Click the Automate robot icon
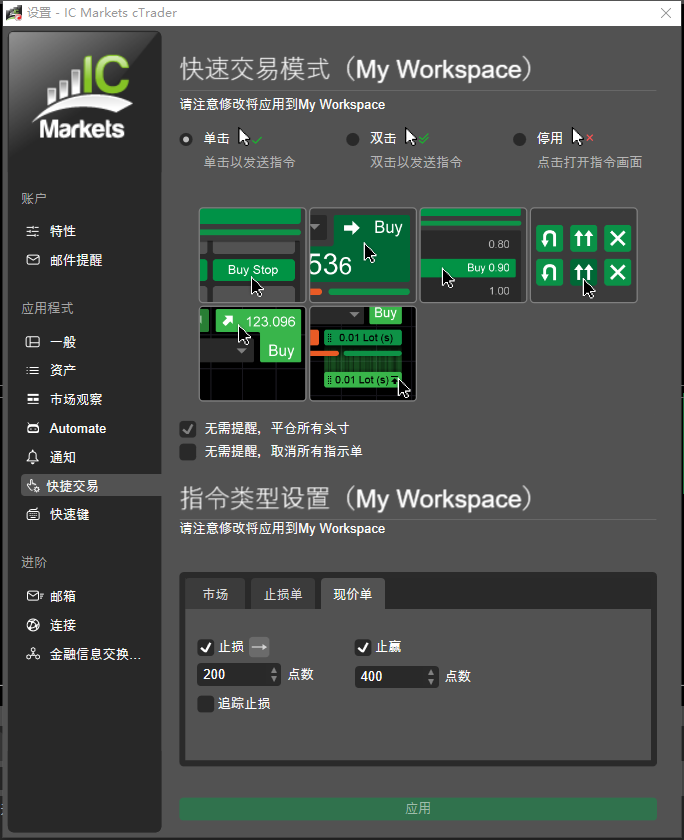This screenshot has width=684, height=840. (x=33, y=428)
